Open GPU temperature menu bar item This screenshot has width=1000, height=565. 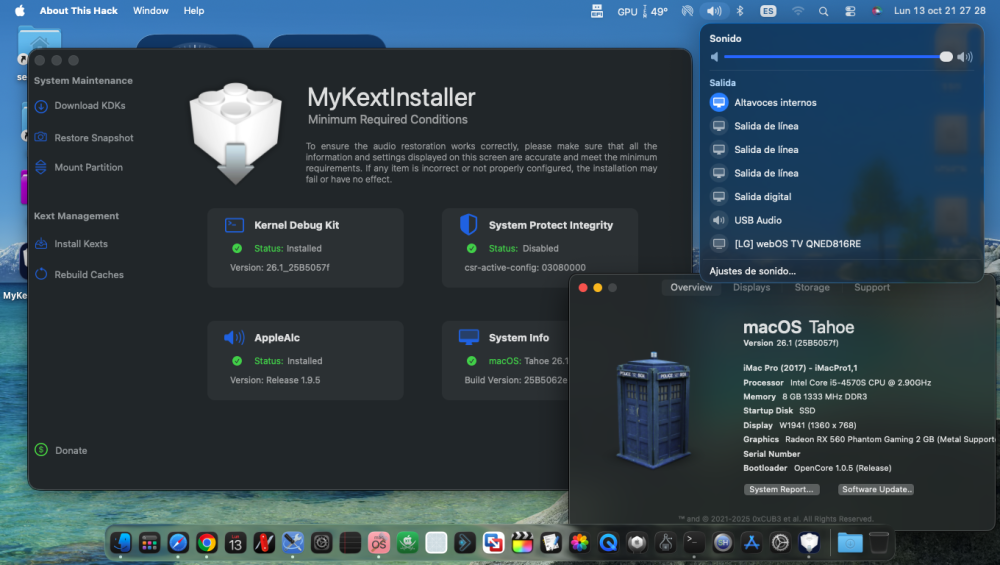tap(642, 11)
